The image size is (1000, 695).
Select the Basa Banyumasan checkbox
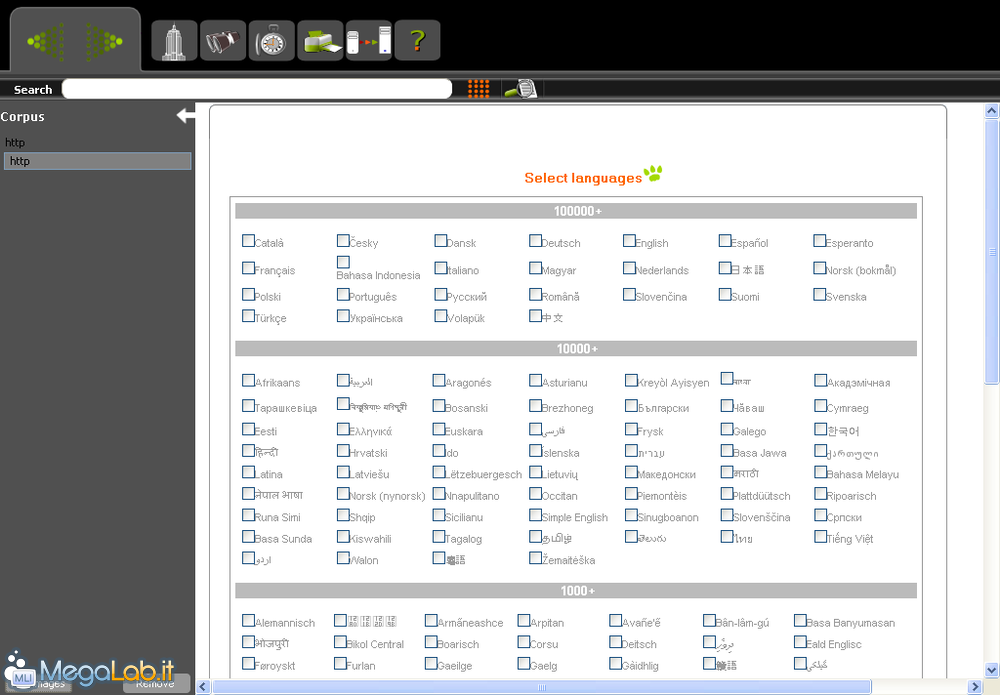[x=800, y=620]
